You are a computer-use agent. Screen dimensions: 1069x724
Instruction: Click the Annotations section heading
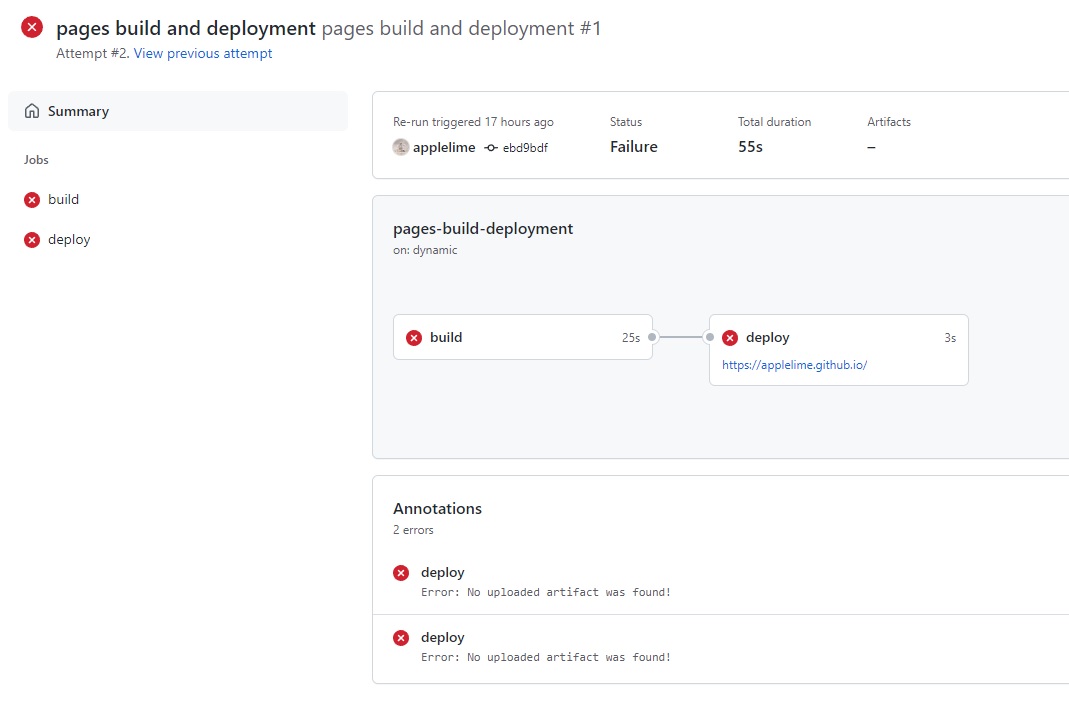[437, 509]
